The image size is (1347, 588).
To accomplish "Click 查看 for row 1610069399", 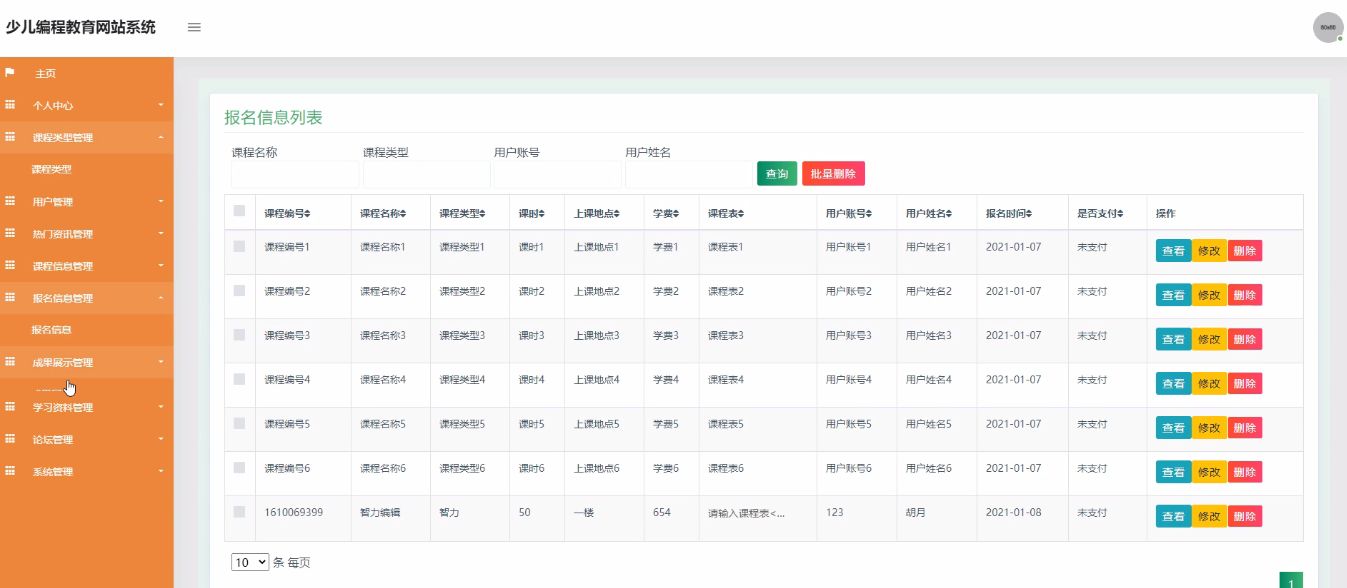I will tap(1174, 516).
